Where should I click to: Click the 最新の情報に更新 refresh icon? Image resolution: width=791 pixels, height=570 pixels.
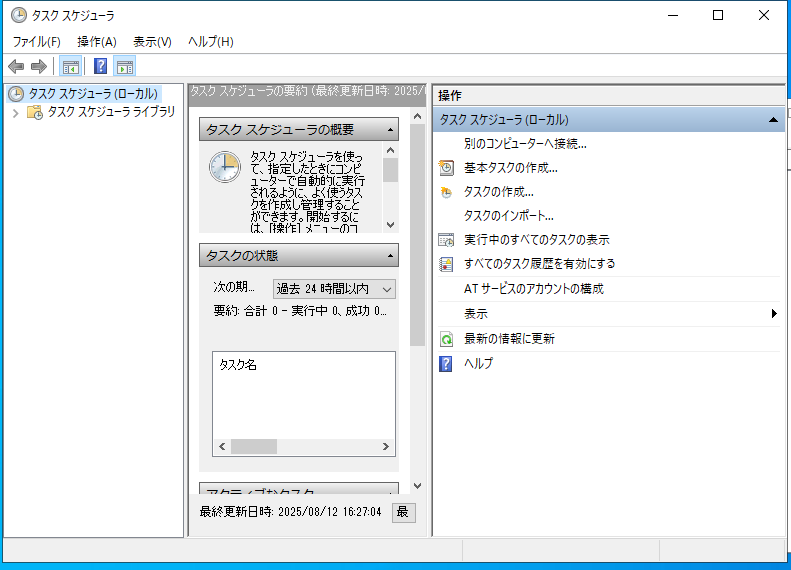click(x=446, y=339)
